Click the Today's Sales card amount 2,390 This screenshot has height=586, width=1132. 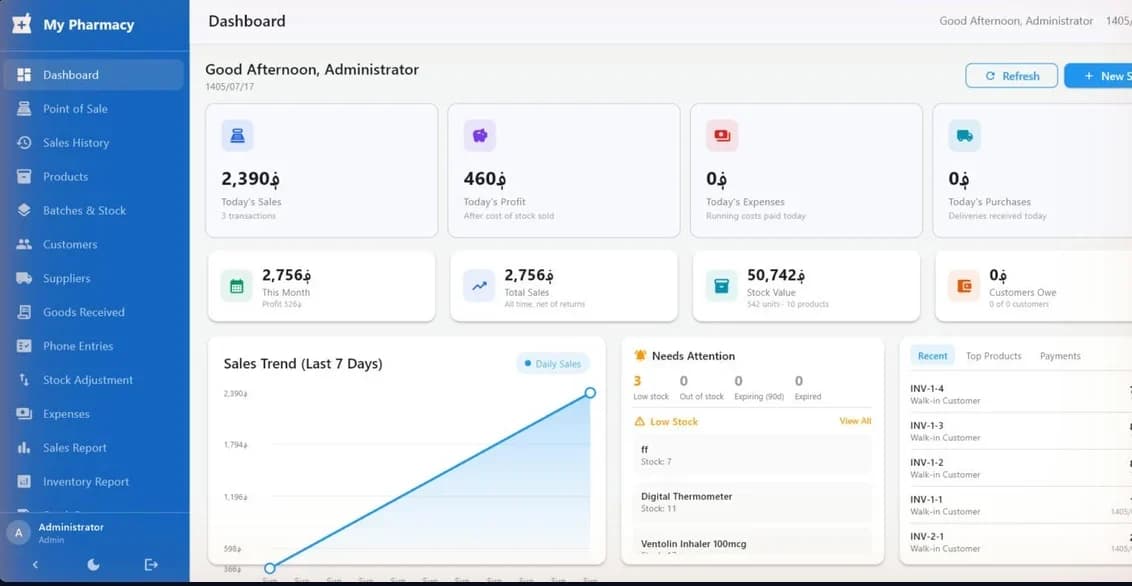[251, 179]
